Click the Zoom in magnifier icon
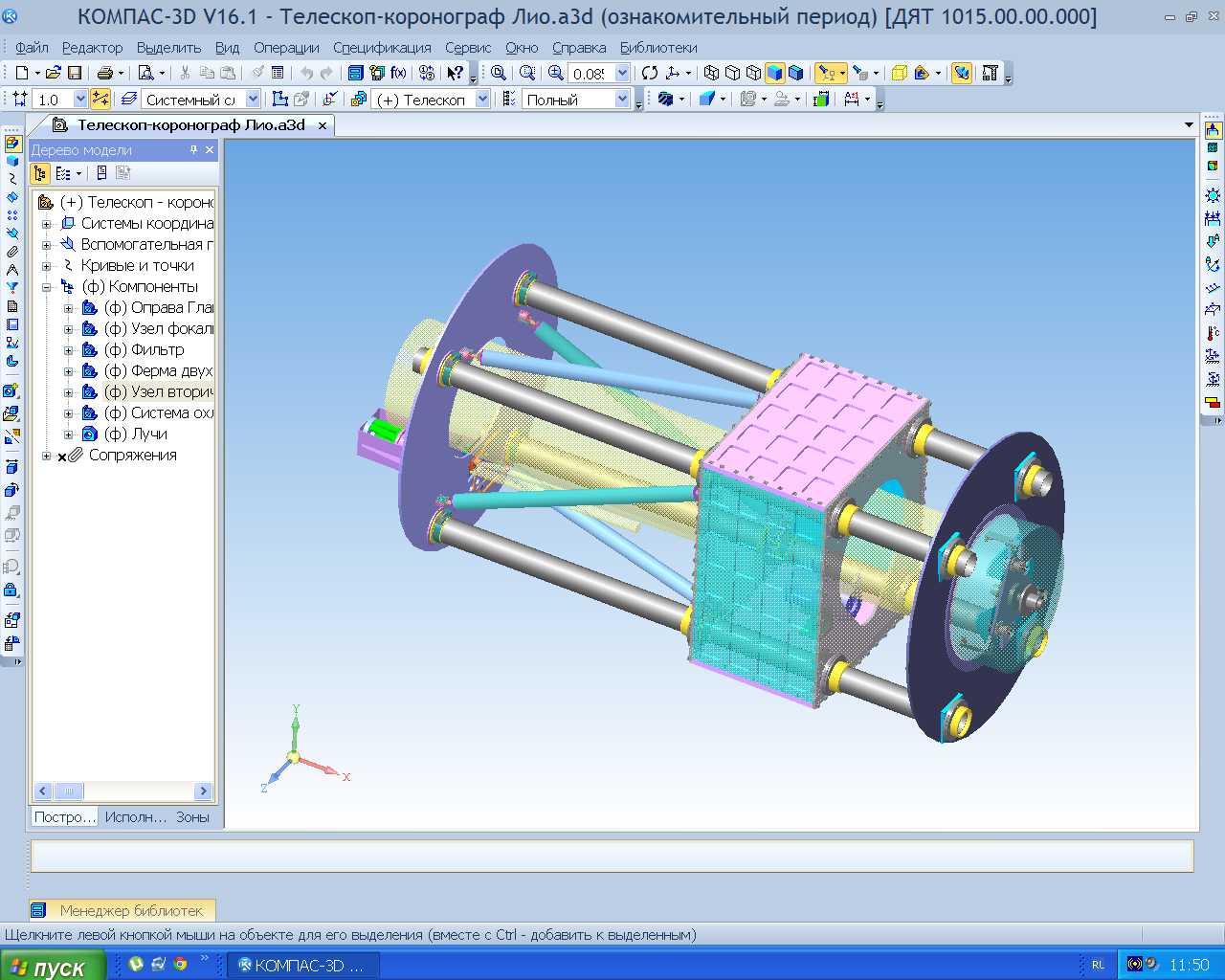The image size is (1225, 980). click(555, 73)
